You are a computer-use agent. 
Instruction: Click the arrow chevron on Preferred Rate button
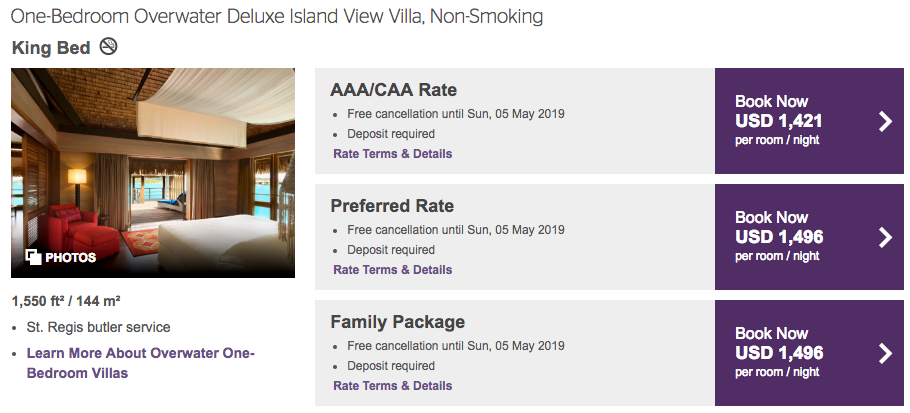click(x=884, y=237)
